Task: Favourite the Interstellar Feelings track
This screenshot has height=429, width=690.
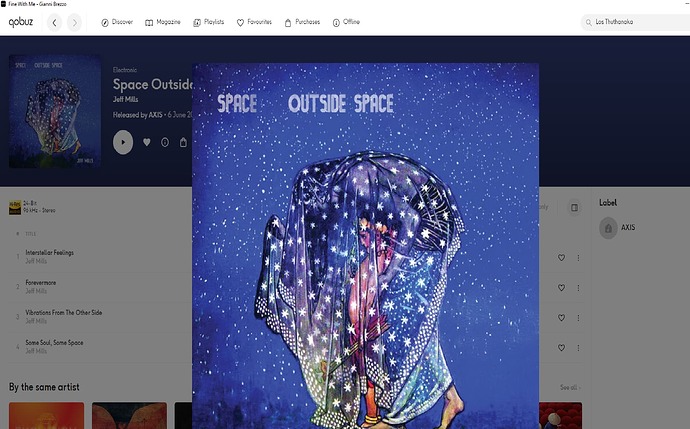Action: [561, 258]
